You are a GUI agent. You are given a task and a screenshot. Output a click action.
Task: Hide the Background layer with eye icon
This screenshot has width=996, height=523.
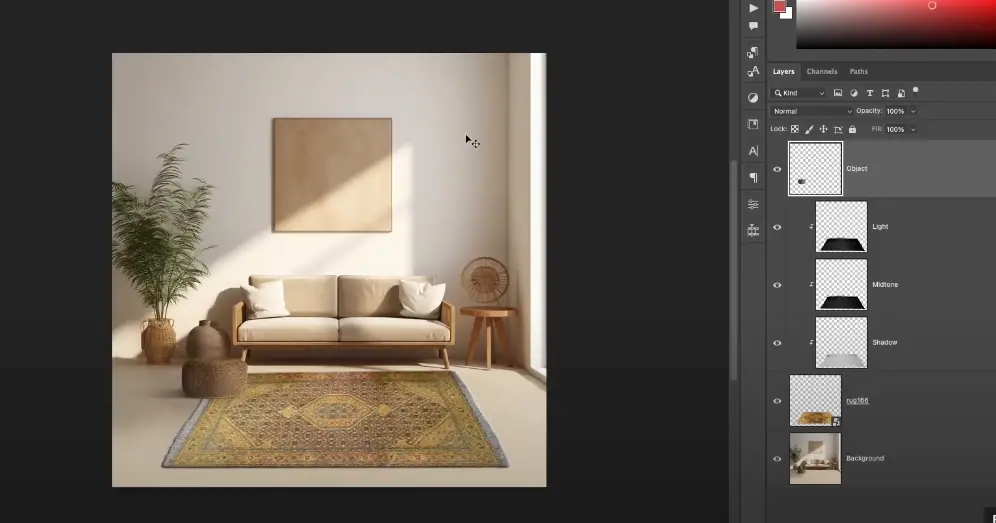pos(777,459)
